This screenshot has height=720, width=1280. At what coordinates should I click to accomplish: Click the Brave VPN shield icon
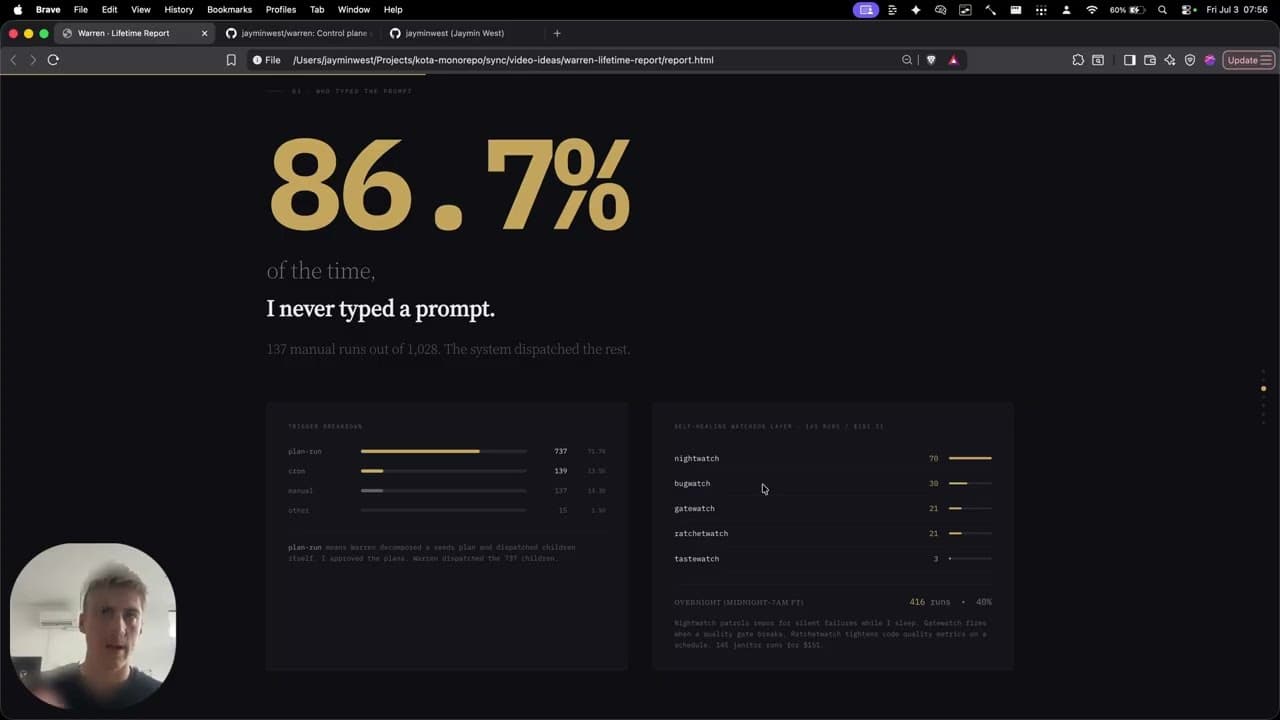1190,60
